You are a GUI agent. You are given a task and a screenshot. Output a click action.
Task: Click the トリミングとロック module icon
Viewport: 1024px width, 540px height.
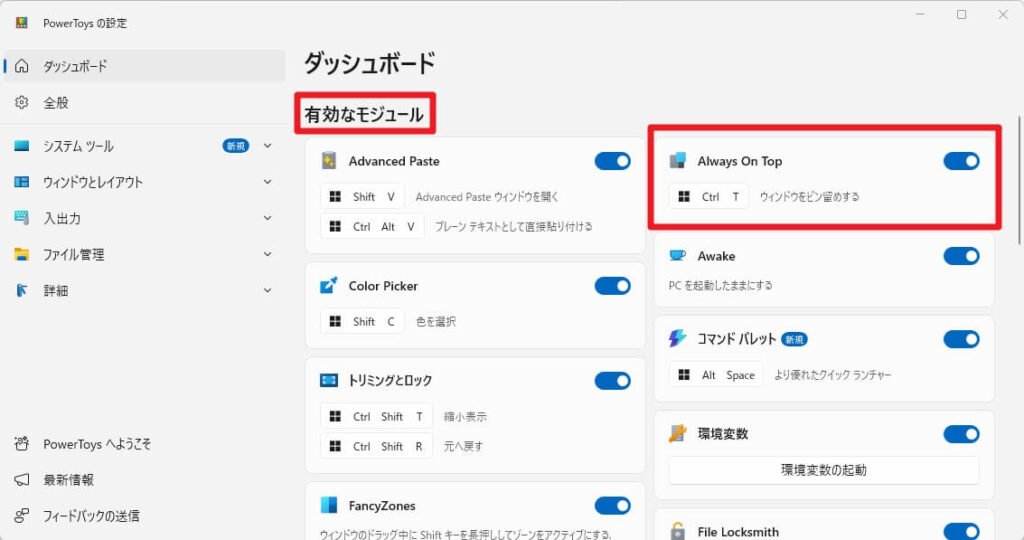[x=328, y=380]
